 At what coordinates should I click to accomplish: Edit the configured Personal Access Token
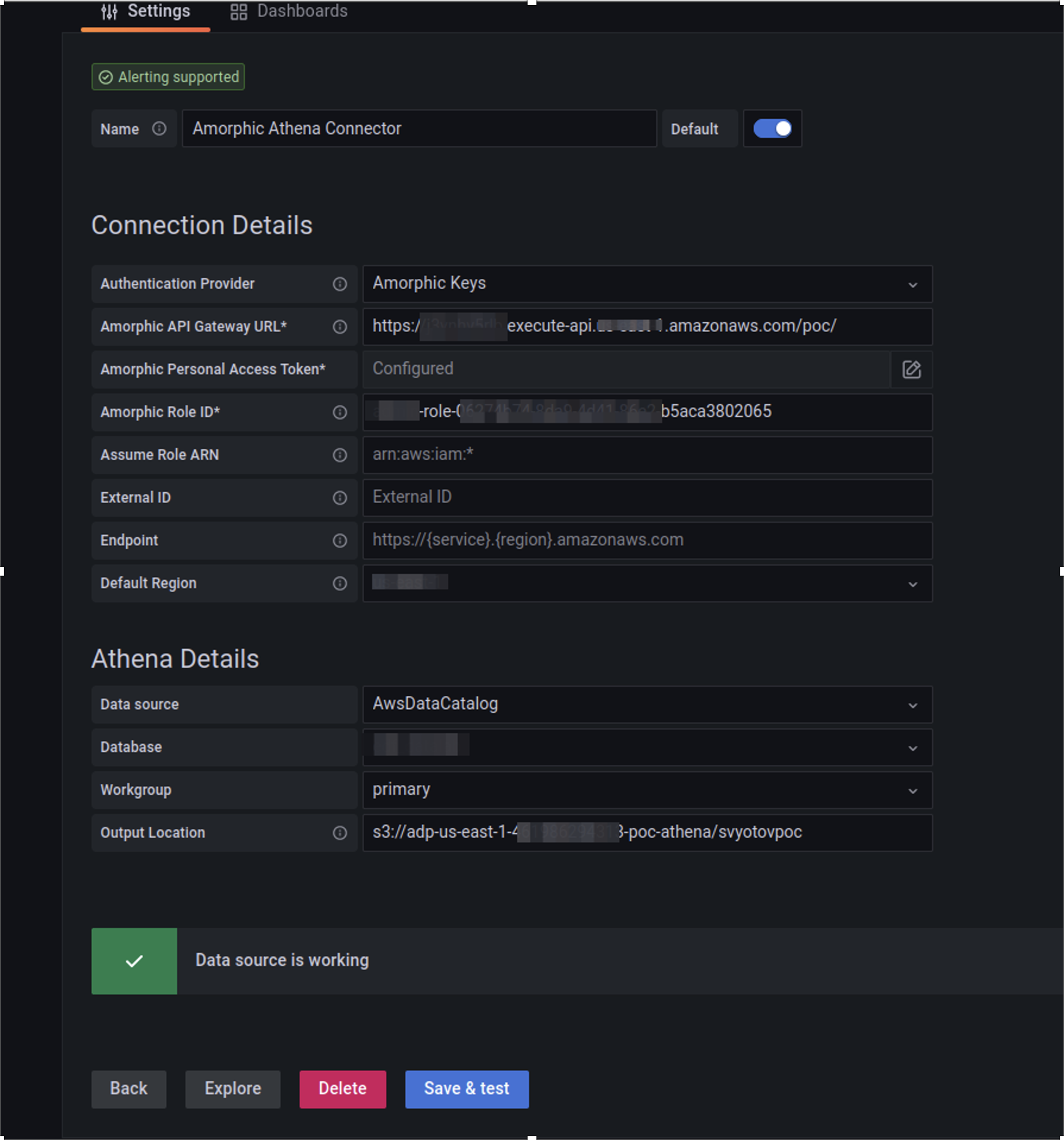point(911,369)
